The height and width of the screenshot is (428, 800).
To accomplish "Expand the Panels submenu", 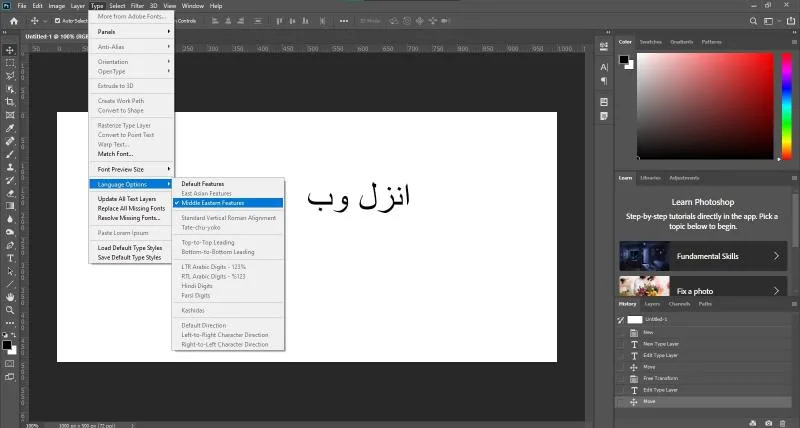I will coord(132,32).
